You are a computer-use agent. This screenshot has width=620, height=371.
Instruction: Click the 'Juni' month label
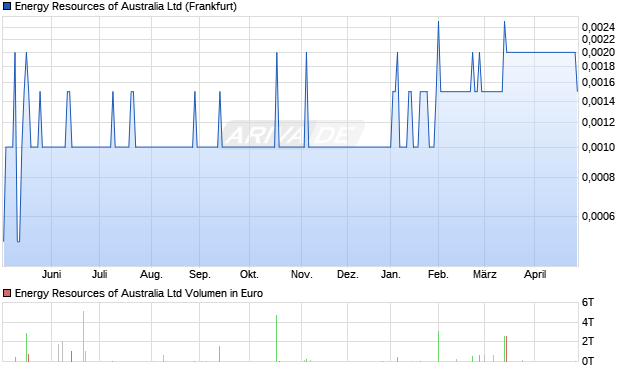coord(51,274)
